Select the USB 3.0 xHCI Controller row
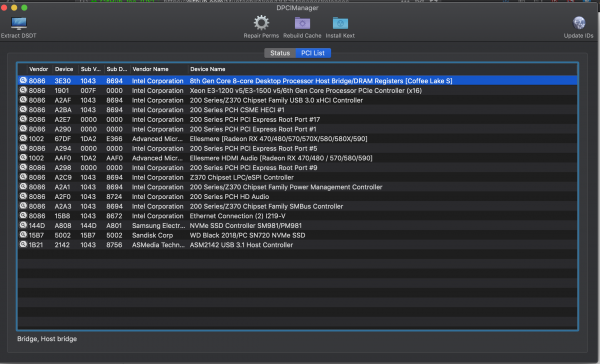The height and width of the screenshot is (364, 600). point(297,100)
